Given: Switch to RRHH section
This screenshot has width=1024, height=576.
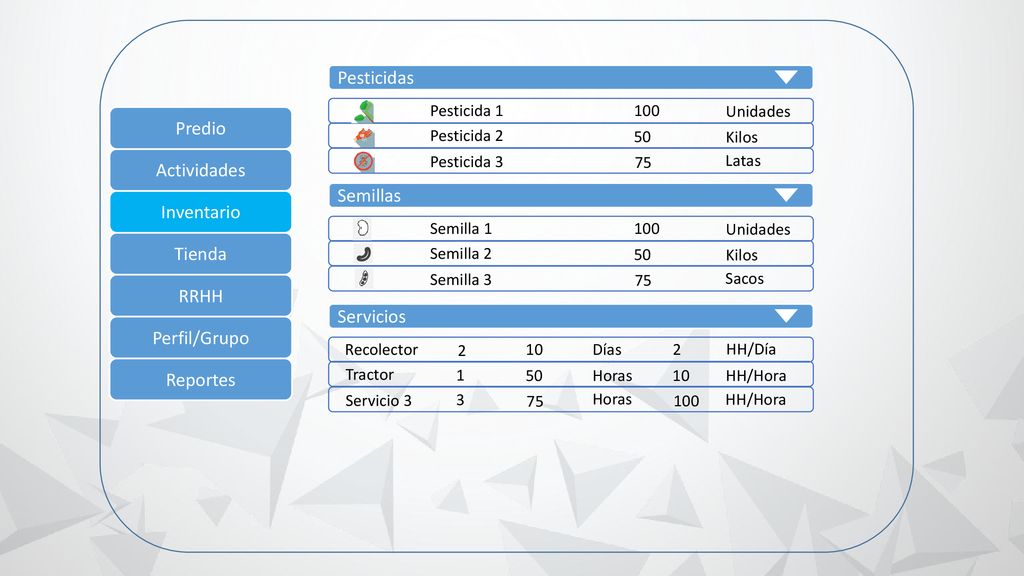Looking at the screenshot, I should coord(200,296).
